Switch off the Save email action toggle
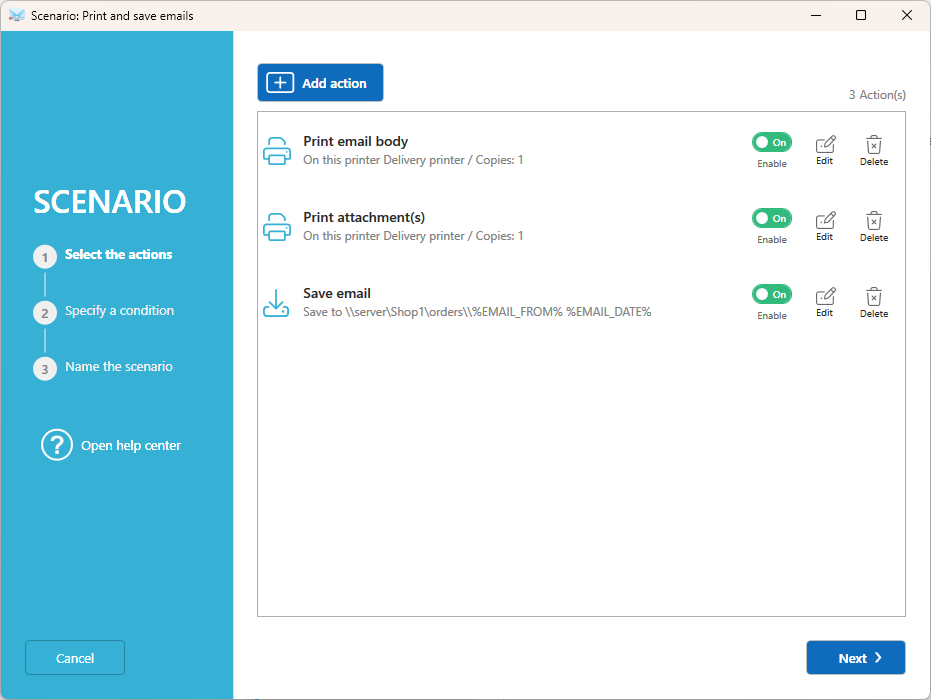Viewport: 931px width, 700px height. (772, 294)
